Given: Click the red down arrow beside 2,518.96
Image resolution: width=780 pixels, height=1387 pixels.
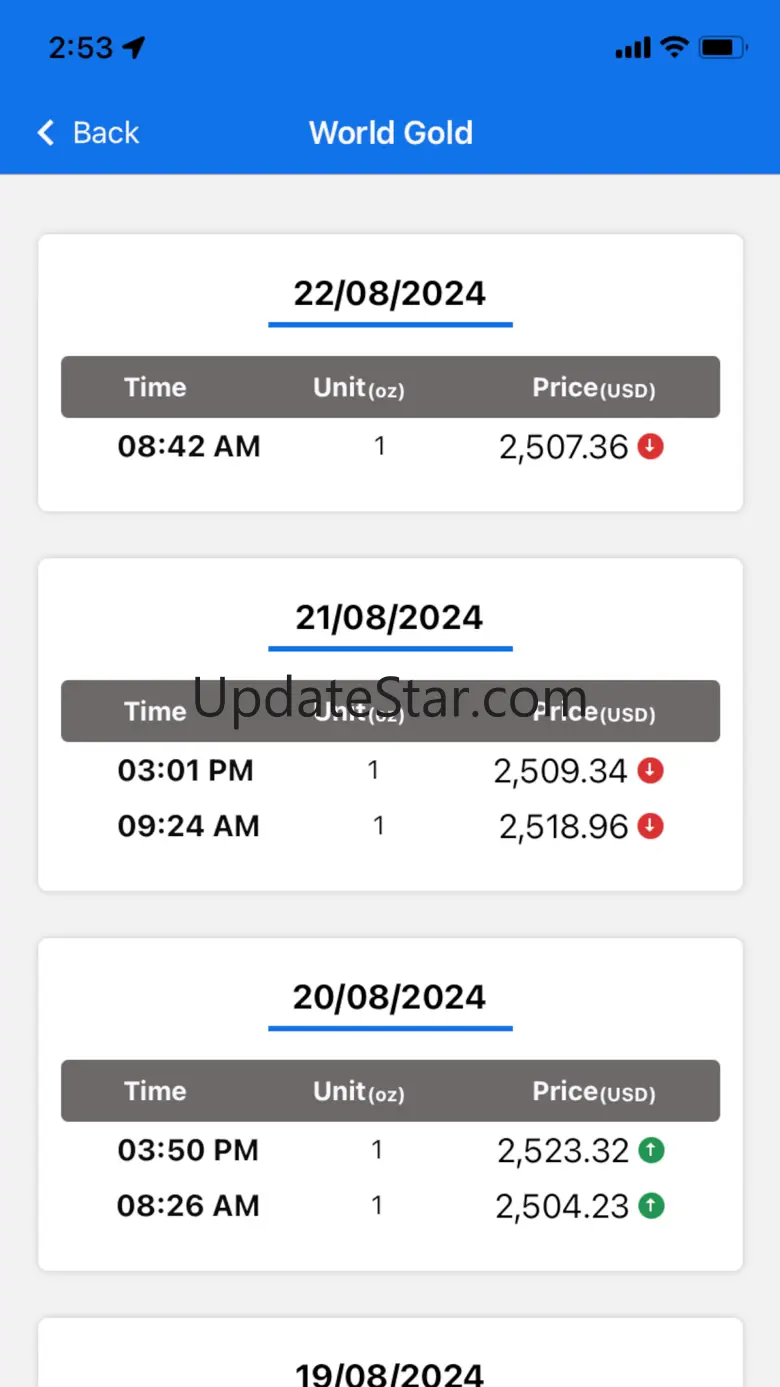Looking at the screenshot, I should tap(650, 827).
